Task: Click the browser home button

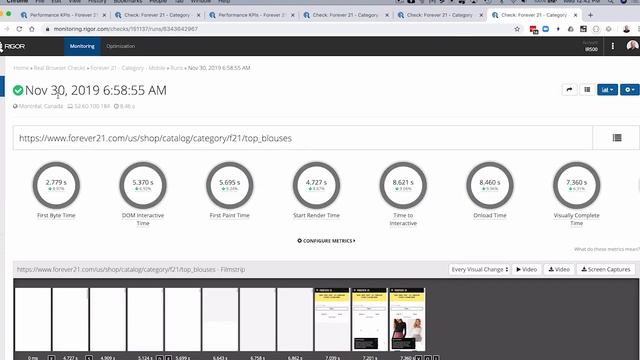Action: 32,29
